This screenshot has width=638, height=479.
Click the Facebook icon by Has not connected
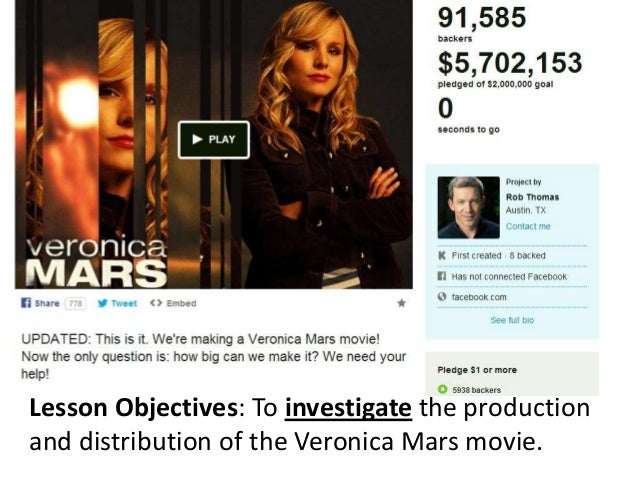[x=441, y=276]
